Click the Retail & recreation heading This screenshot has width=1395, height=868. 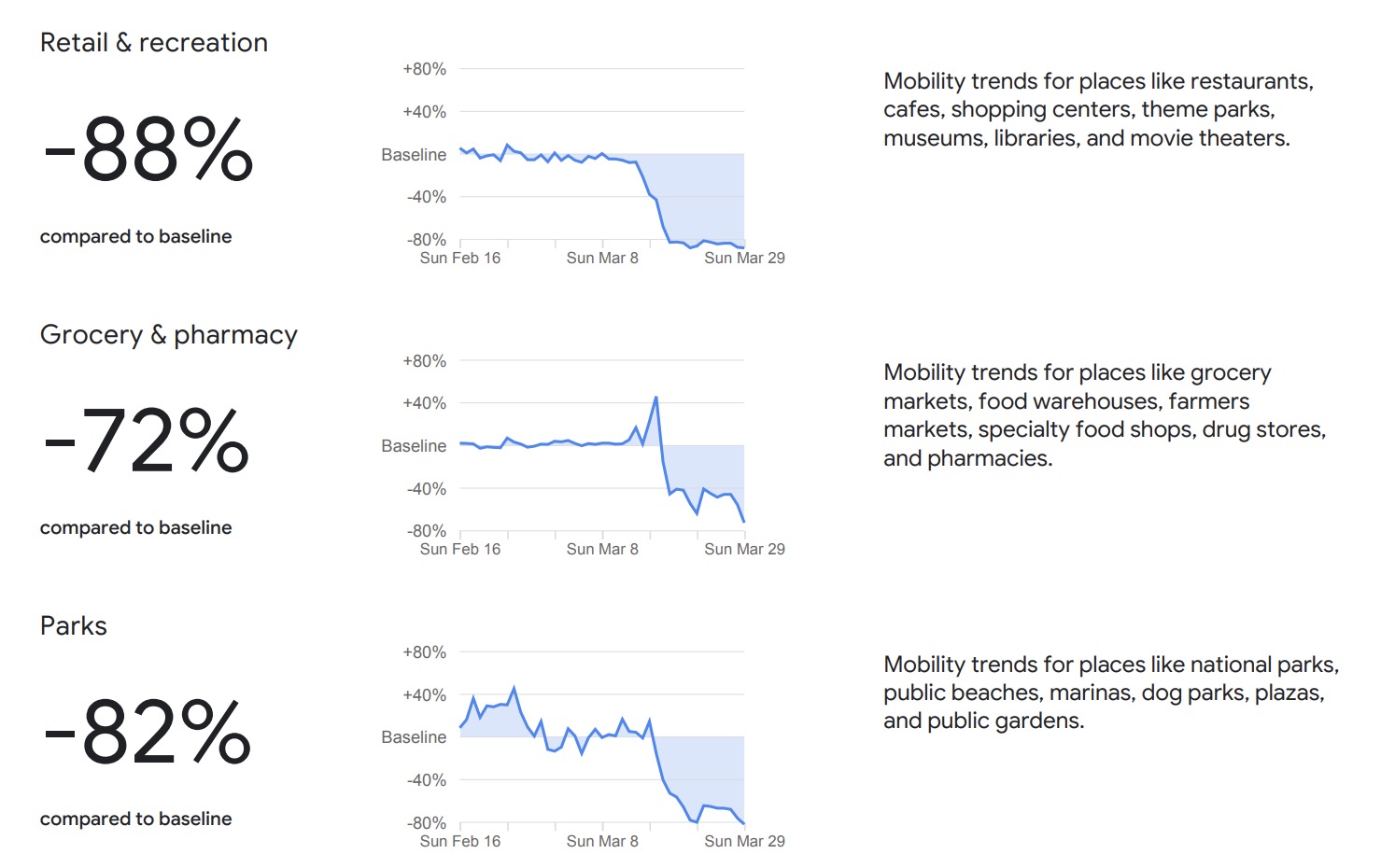tap(154, 43)
